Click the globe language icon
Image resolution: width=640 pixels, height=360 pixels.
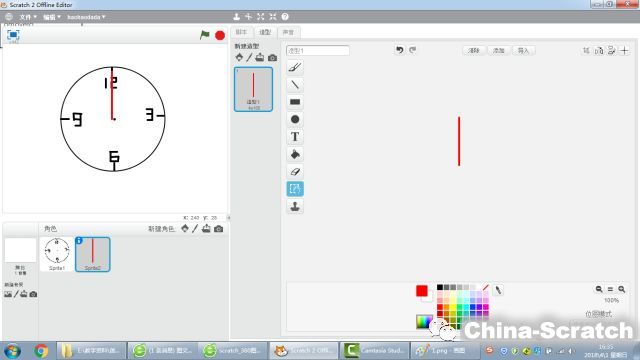click(9, 17)
